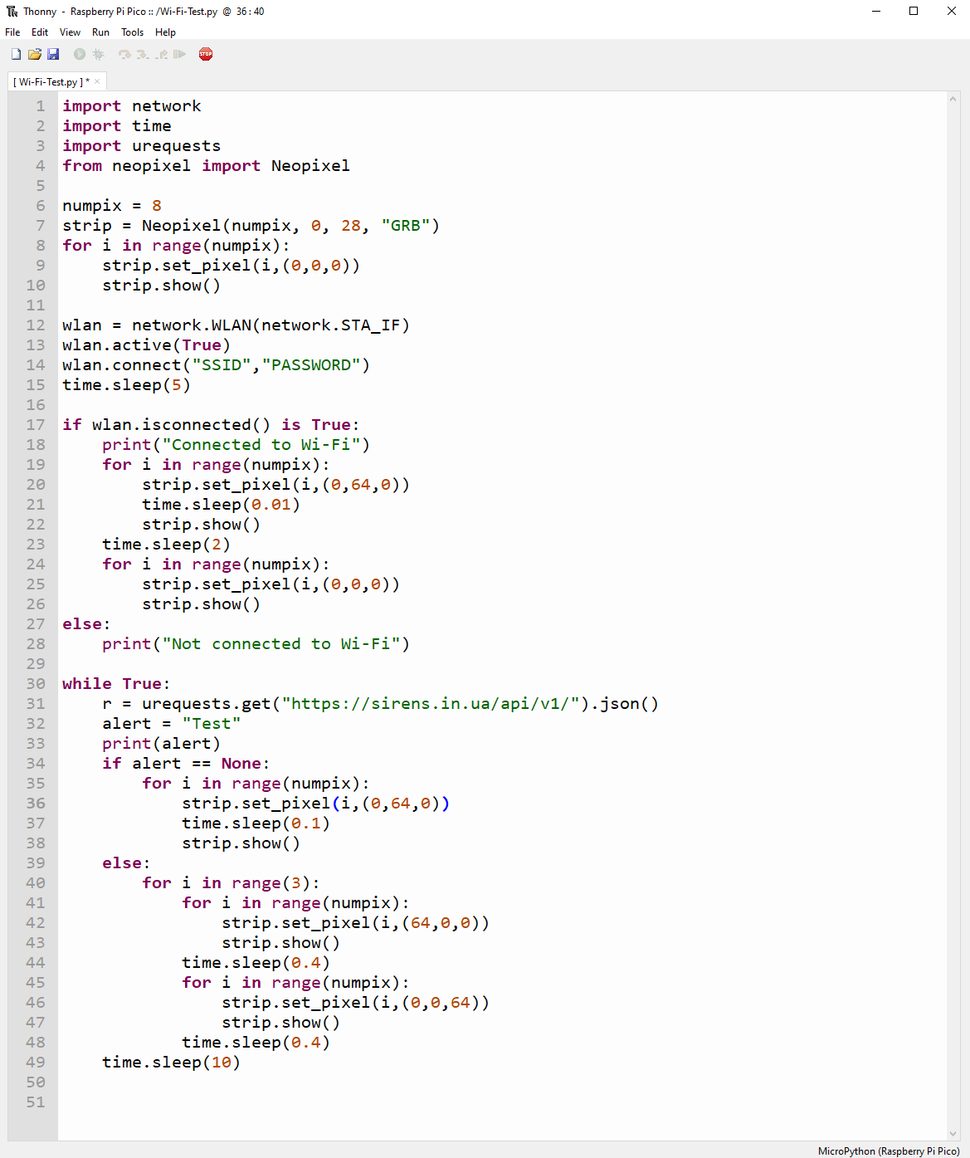Click the Step over icon
The width and height of the screenshot is (970, 1158).
click(x=125, y=54)
